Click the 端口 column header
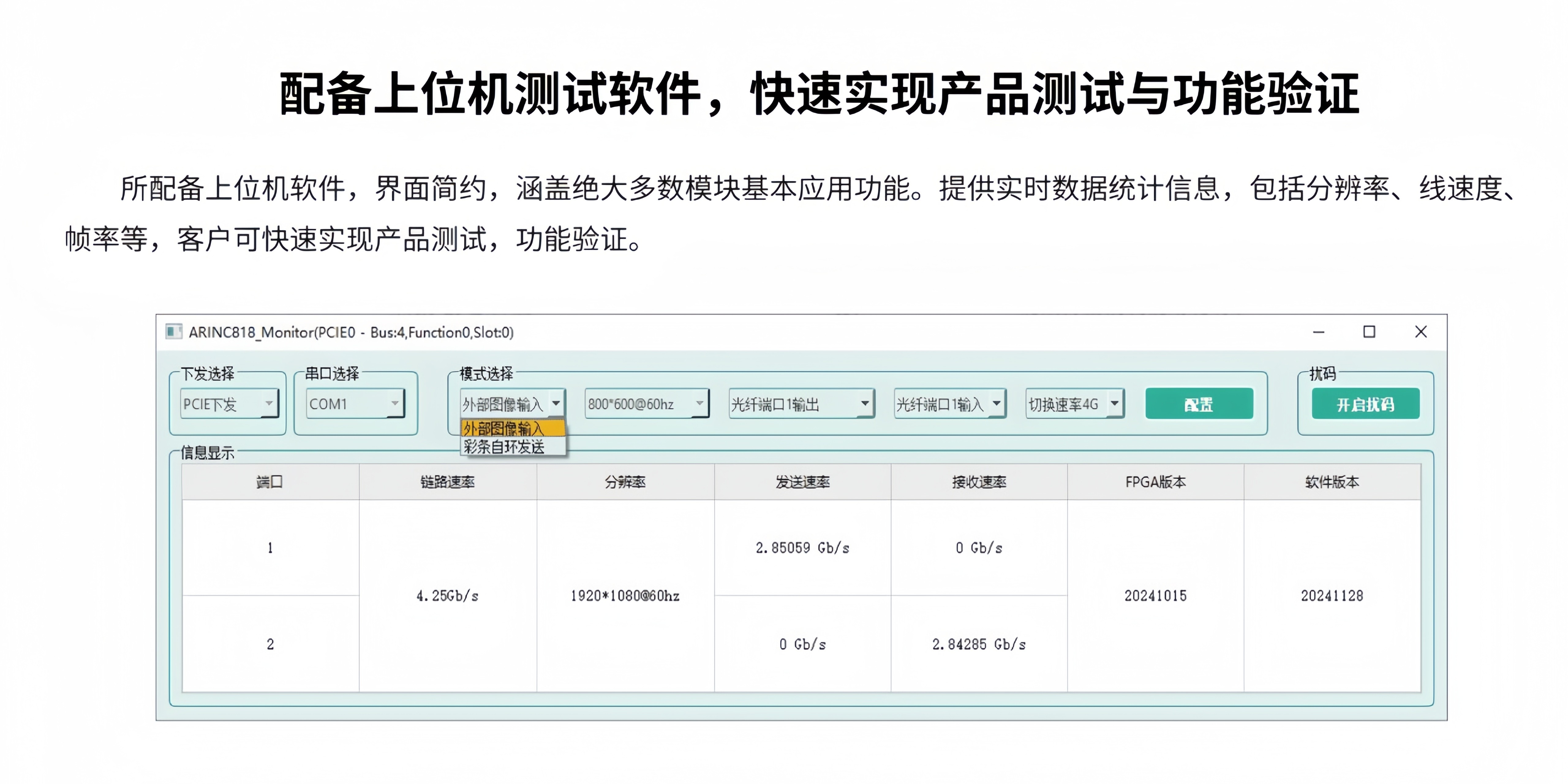This screenshot has height=784, width=1568. pyautogui.click(x=269, y=482)
